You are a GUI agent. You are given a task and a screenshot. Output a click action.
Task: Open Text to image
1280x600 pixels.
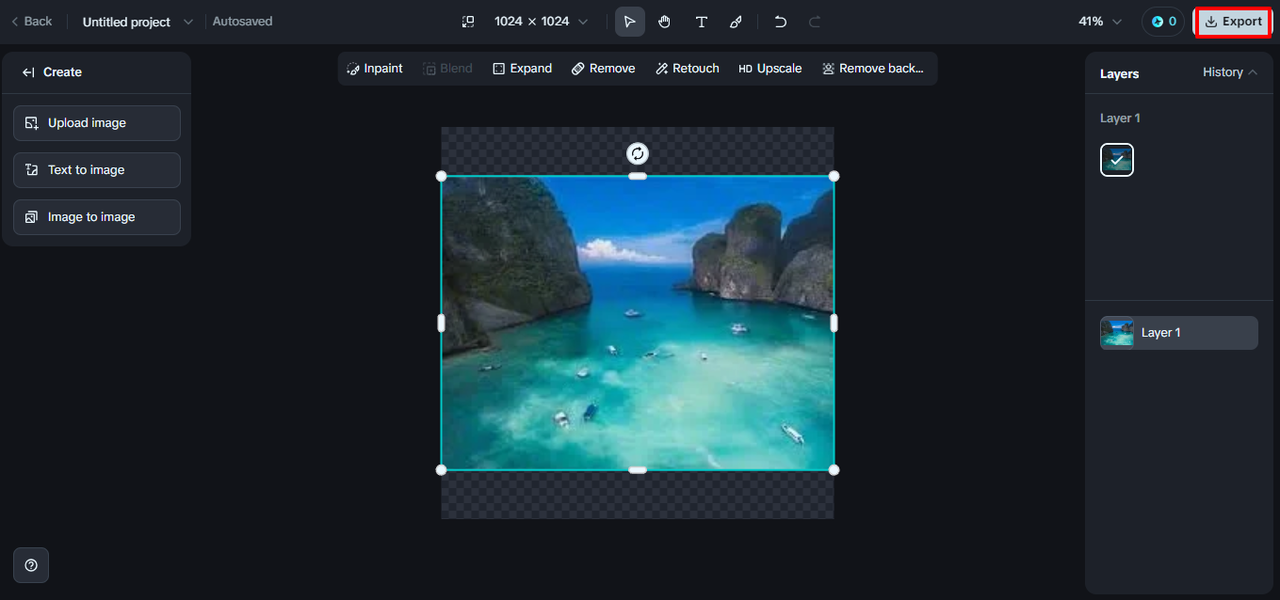tap(97, 170)
